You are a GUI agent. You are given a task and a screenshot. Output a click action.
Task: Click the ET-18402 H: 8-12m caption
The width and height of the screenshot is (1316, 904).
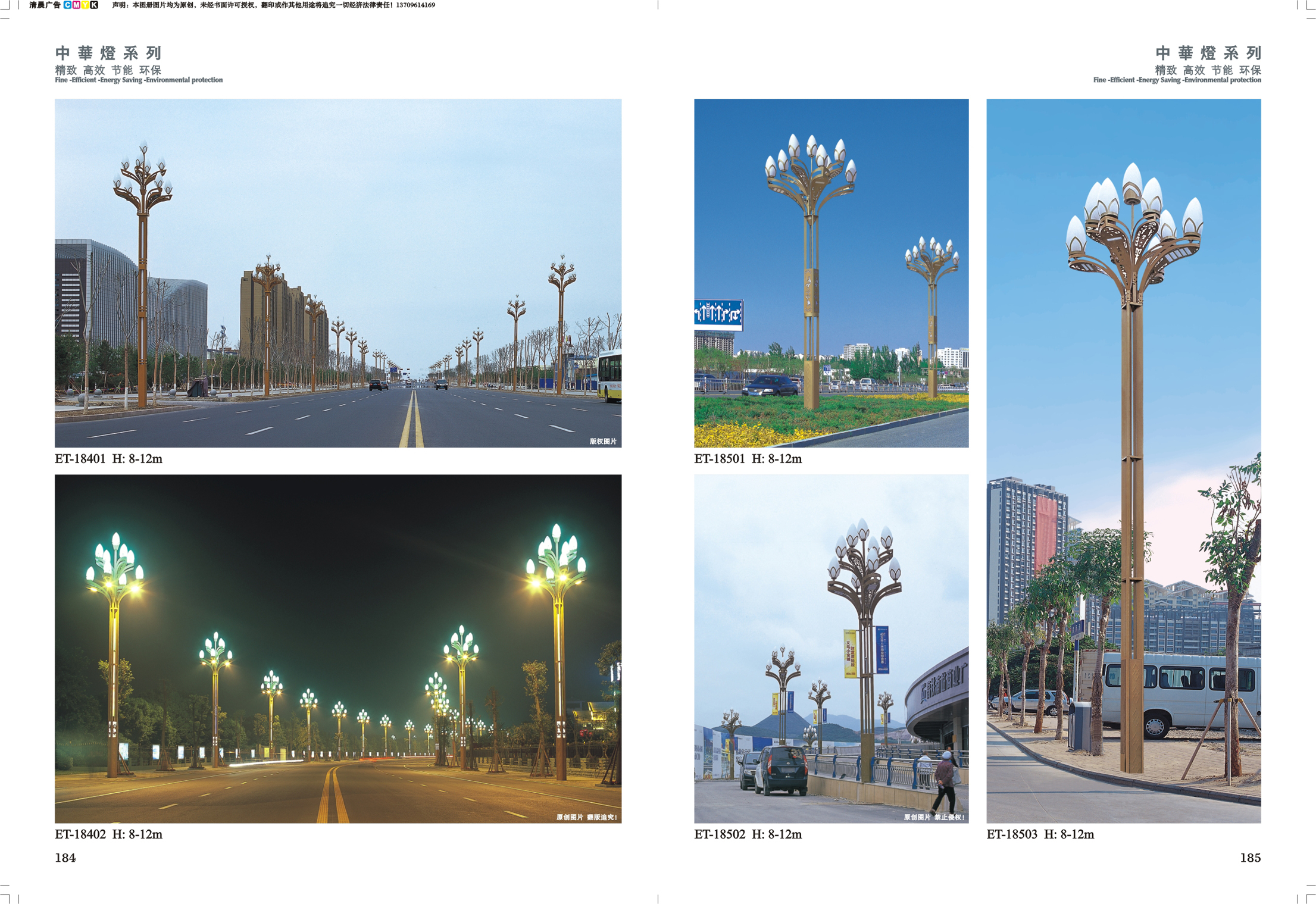click(x=108, y=834)
